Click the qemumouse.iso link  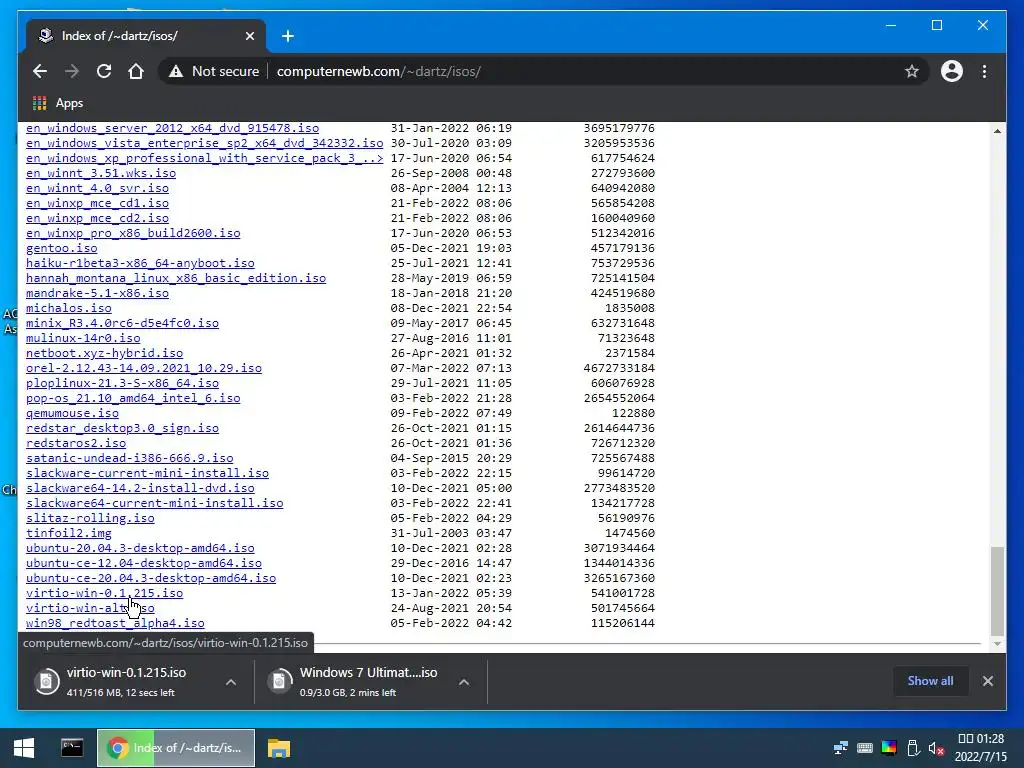(72, 413)
